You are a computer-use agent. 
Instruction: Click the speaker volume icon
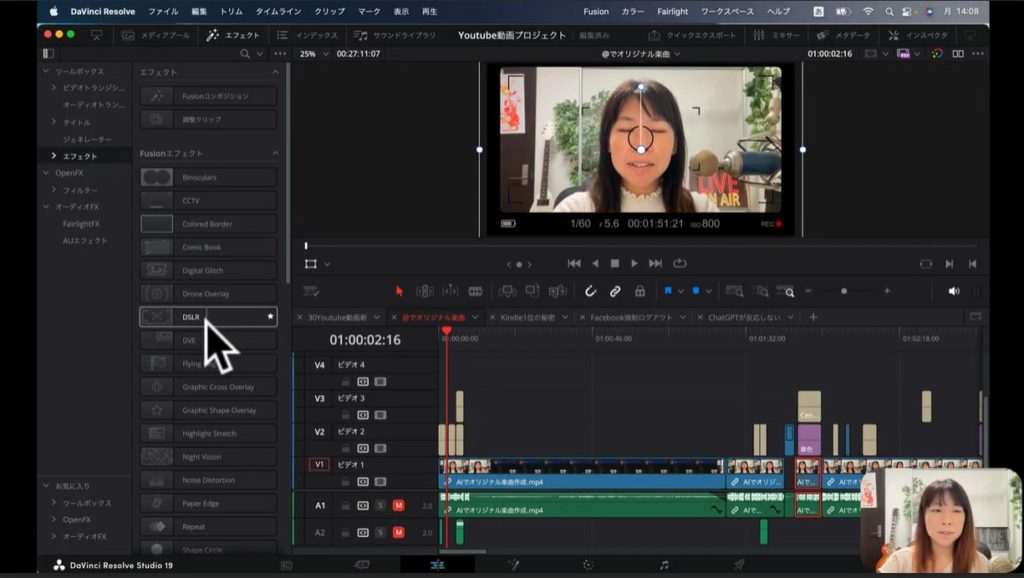(x=953, y=291)
